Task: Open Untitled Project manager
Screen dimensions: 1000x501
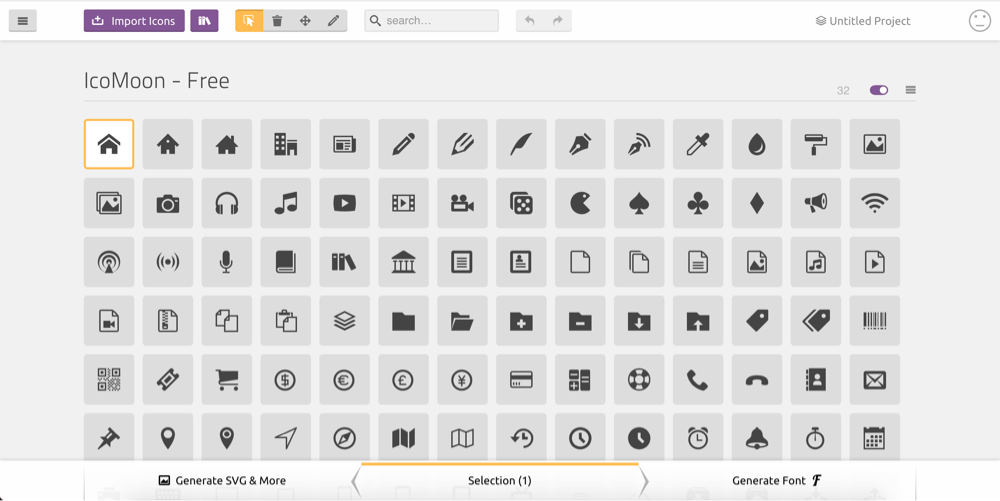Action: [863, 21]
